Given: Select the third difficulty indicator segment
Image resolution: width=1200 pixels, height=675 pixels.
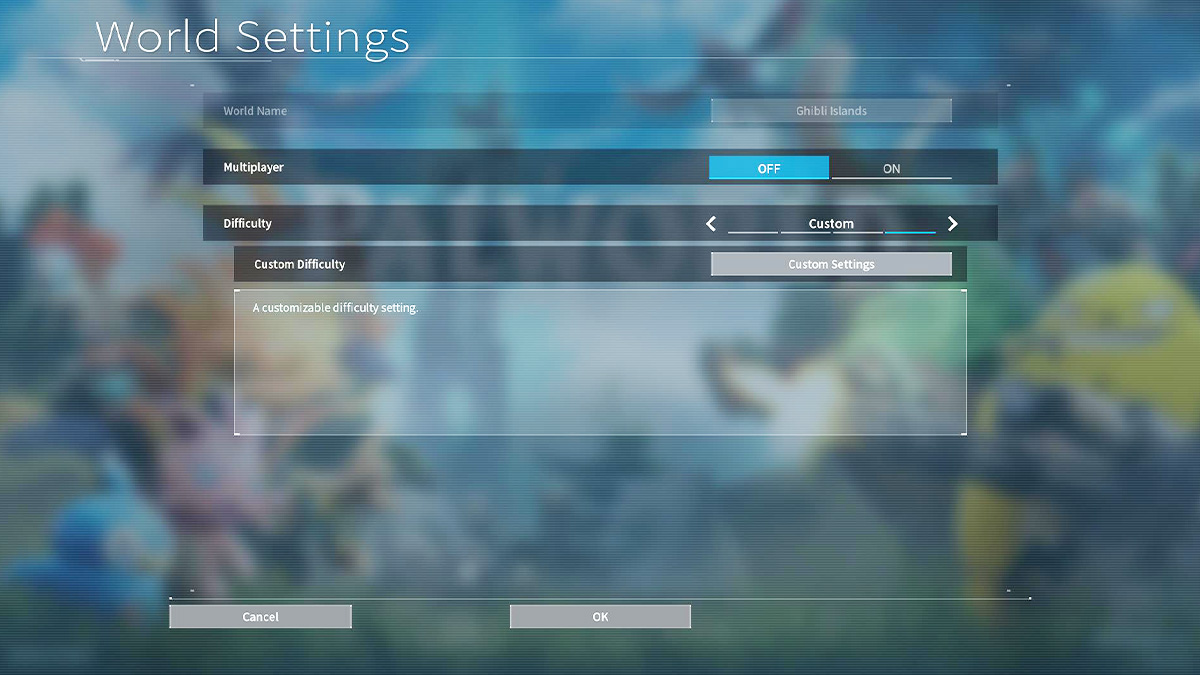Looking at the screenshot, I should [x=858, y=231].
